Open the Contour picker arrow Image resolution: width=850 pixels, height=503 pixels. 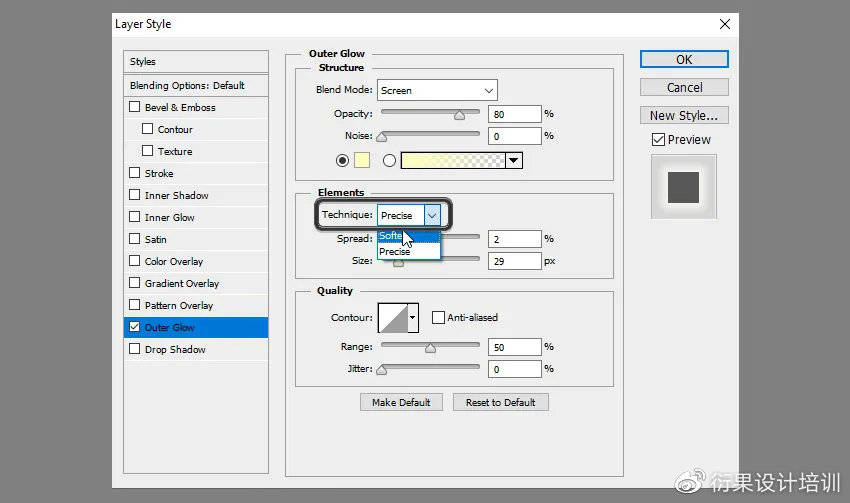[412, 318]
